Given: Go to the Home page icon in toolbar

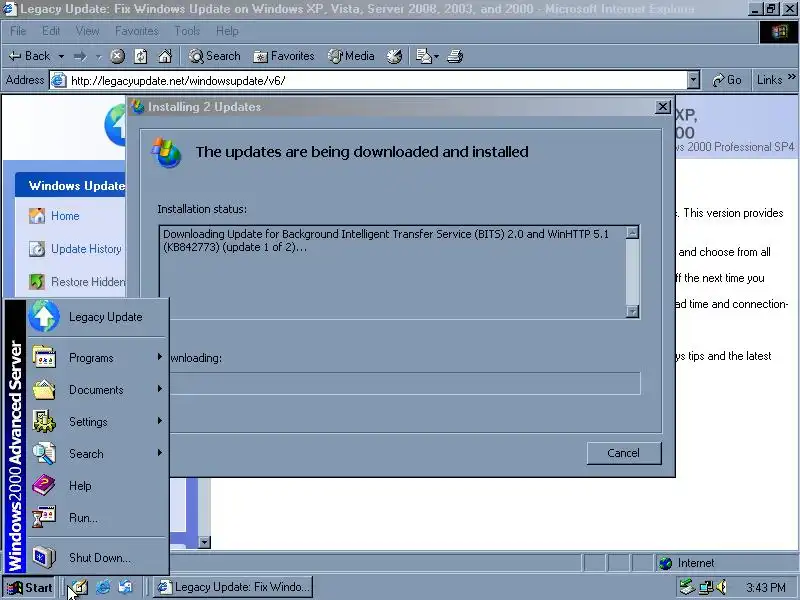Looking at the screenshot, I should [165, 56].
